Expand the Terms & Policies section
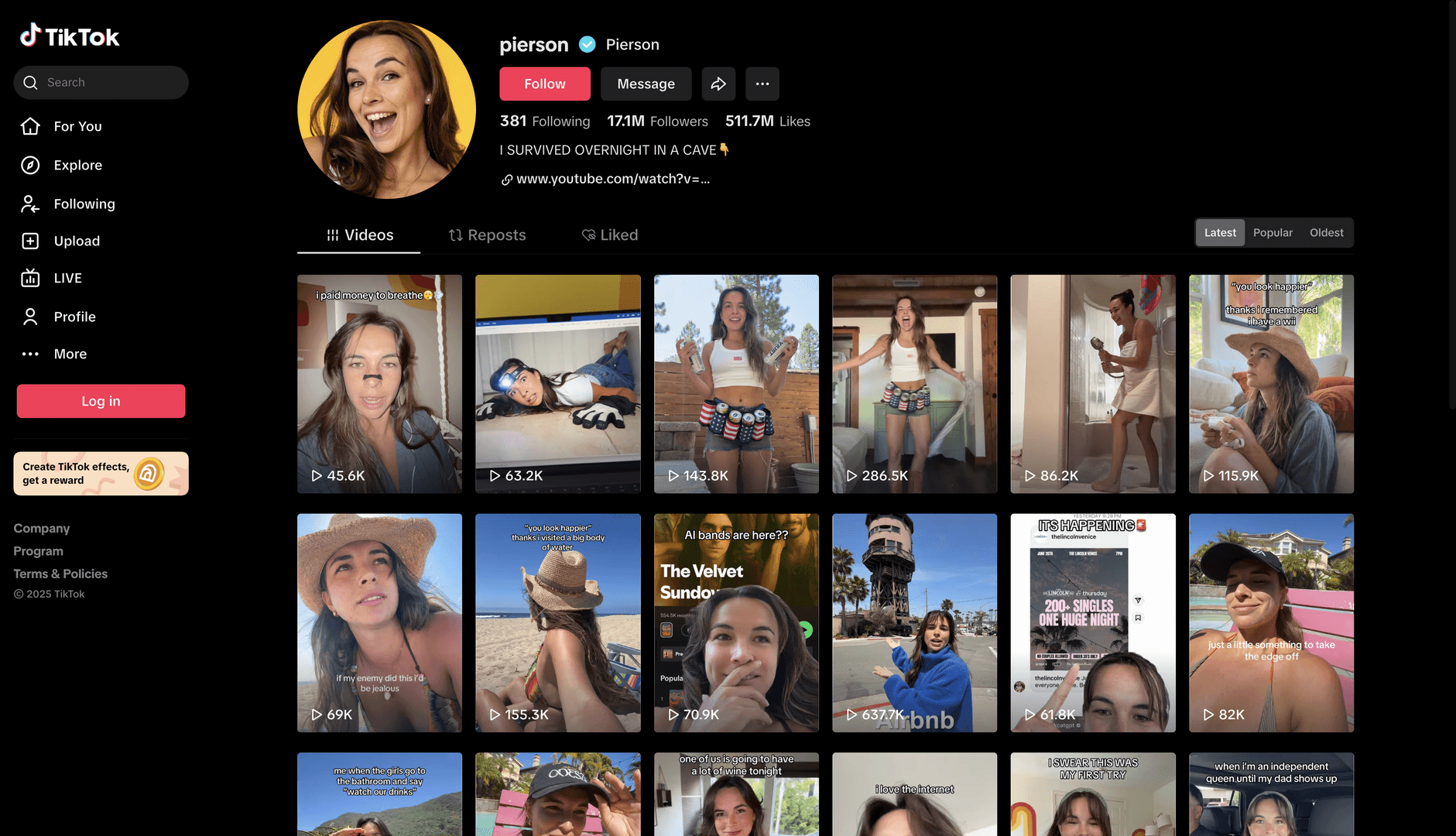Viewport: 1456px width, 836px height. (x=60, y=574)
